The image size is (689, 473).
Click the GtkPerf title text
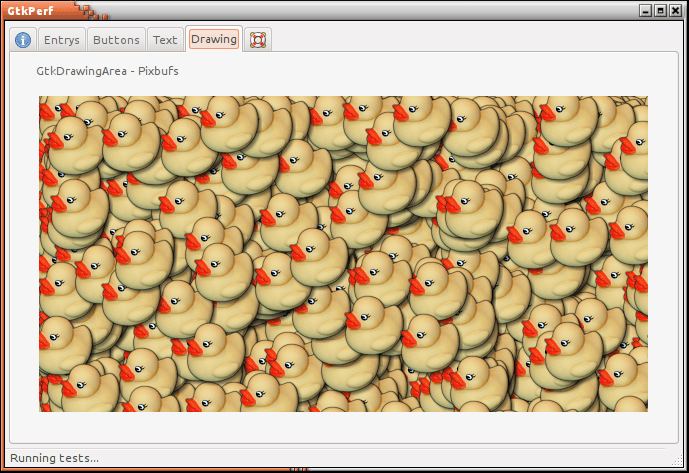[32, 10]
